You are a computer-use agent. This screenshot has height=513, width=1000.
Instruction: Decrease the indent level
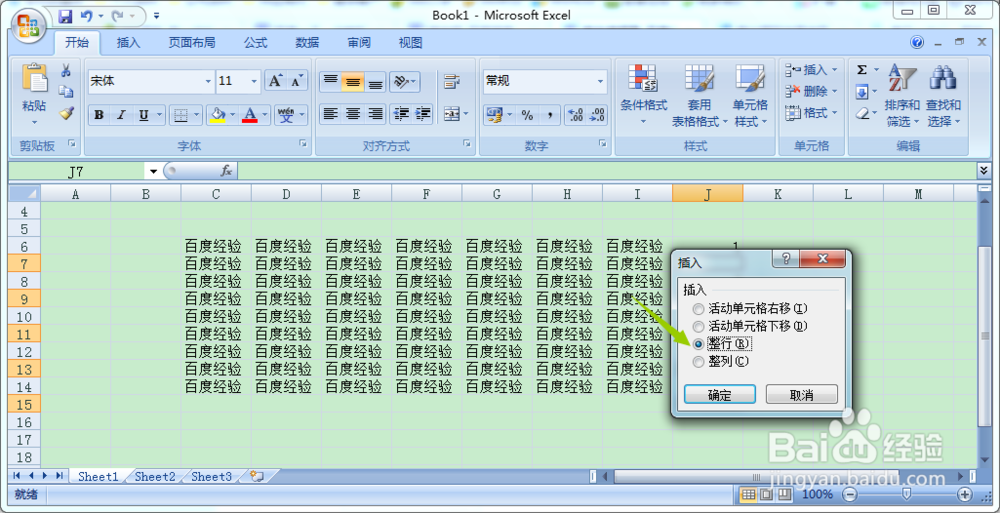pyautogui.click(x=402, y=114)
